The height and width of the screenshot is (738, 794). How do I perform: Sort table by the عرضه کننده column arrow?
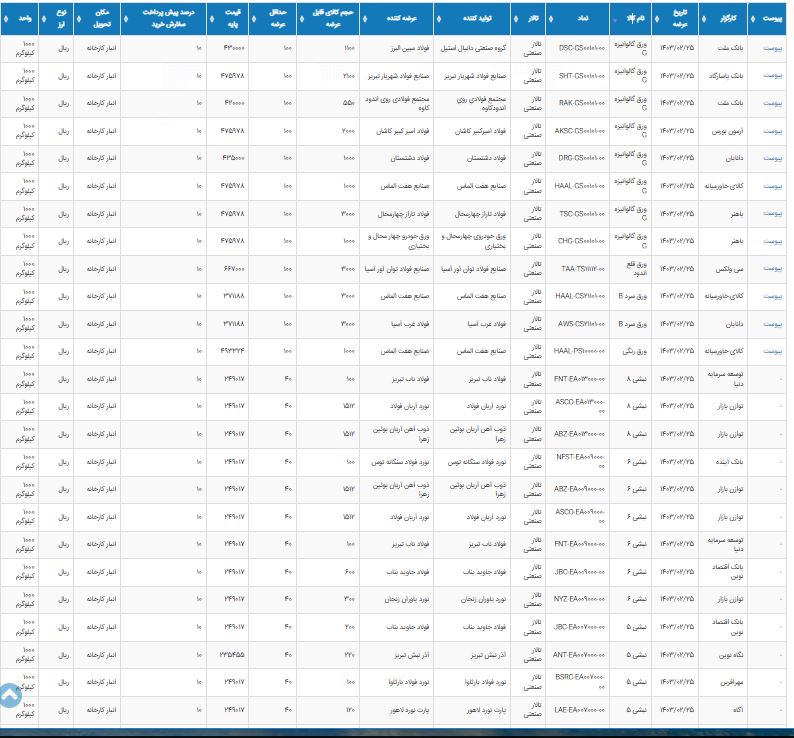point(365,19)
